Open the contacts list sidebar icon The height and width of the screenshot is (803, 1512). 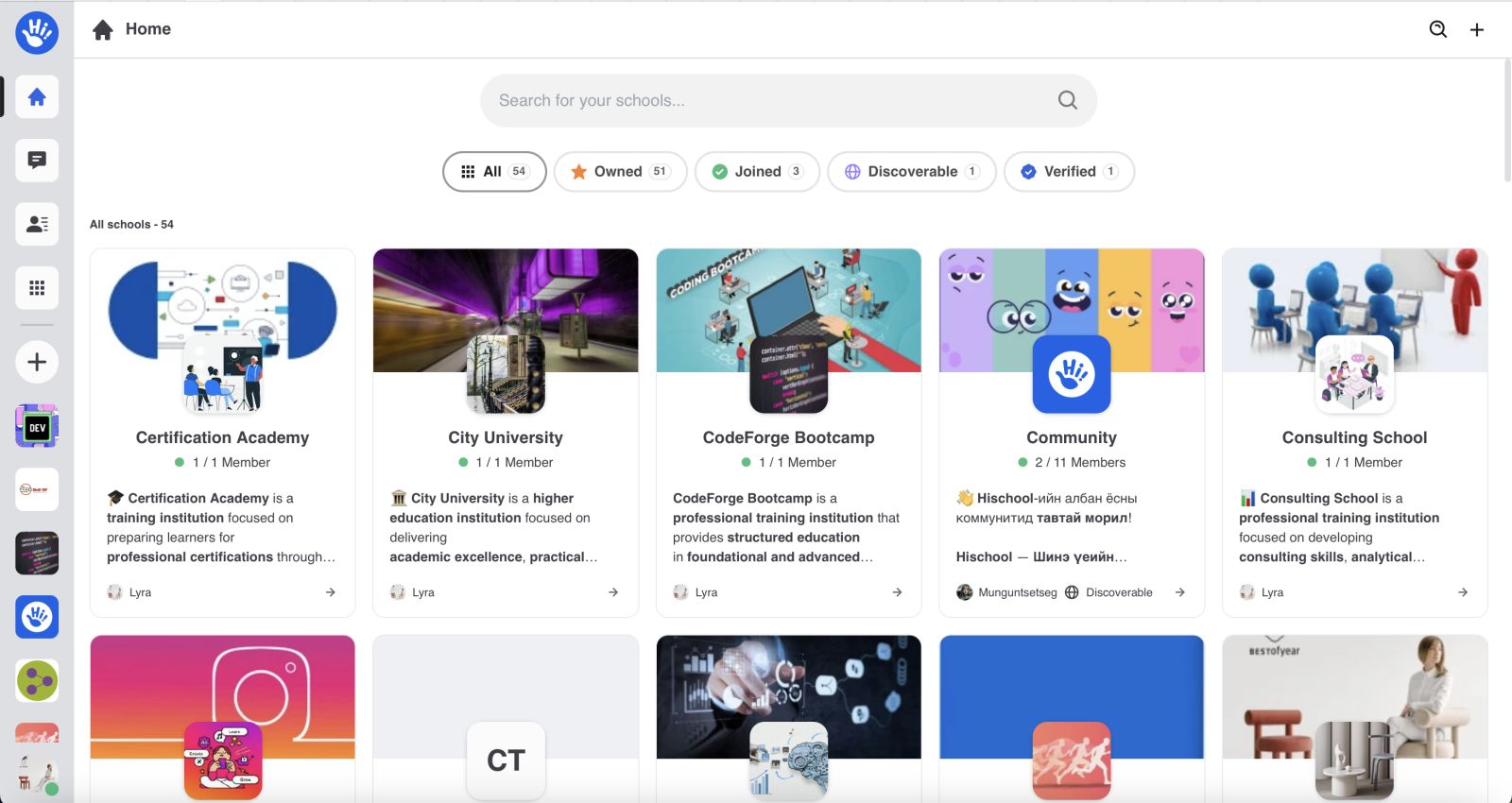pos(37,224)
